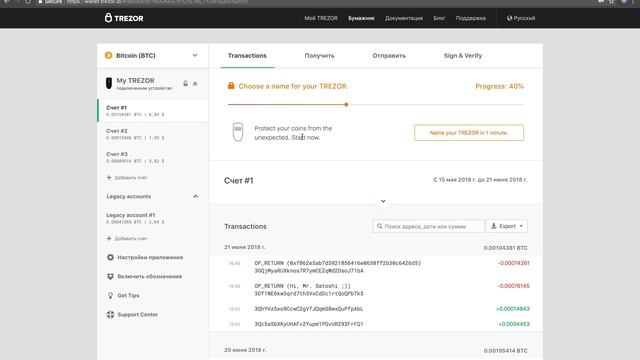
Task: Expand Счет #1 details chevron
Action: (383, 201)
